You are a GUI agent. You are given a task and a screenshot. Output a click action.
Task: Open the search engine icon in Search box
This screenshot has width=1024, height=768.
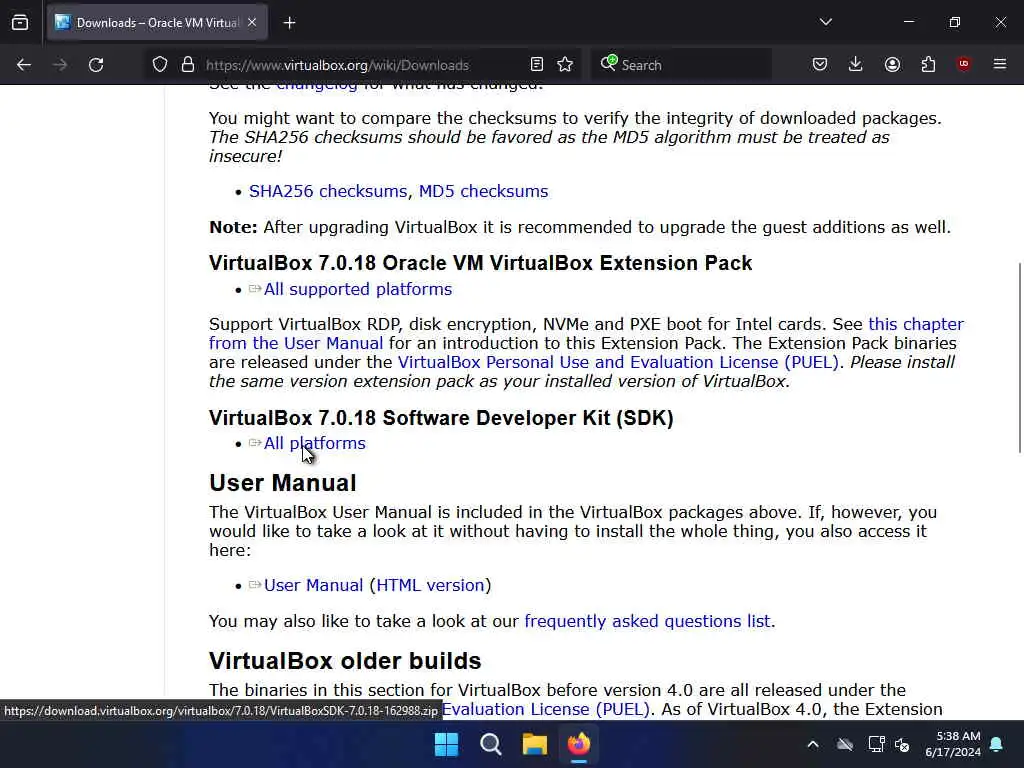609,63
